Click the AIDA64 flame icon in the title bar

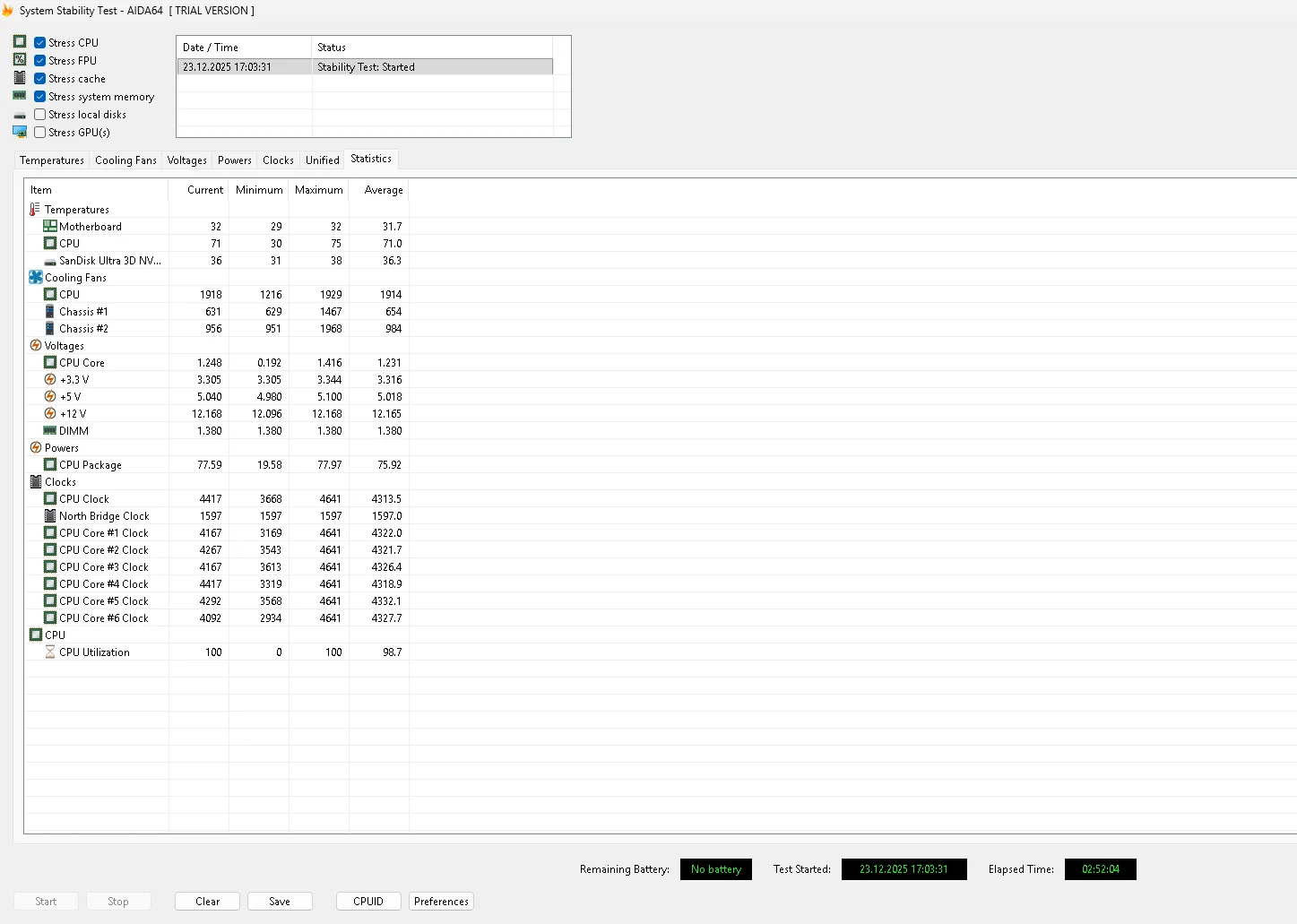point(7,11)
